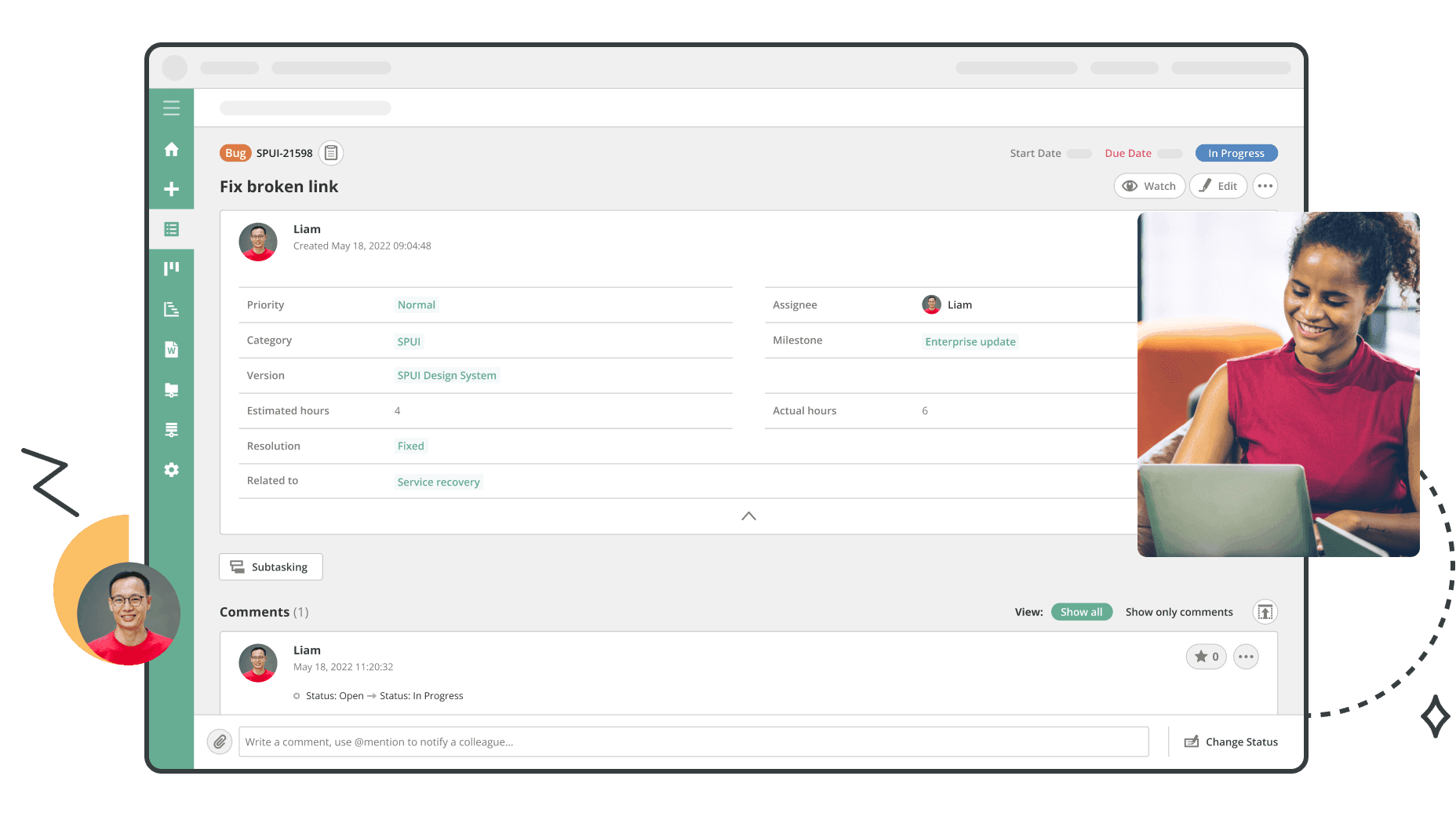Open the Gantt chart sidebar icon

(171, 309)
